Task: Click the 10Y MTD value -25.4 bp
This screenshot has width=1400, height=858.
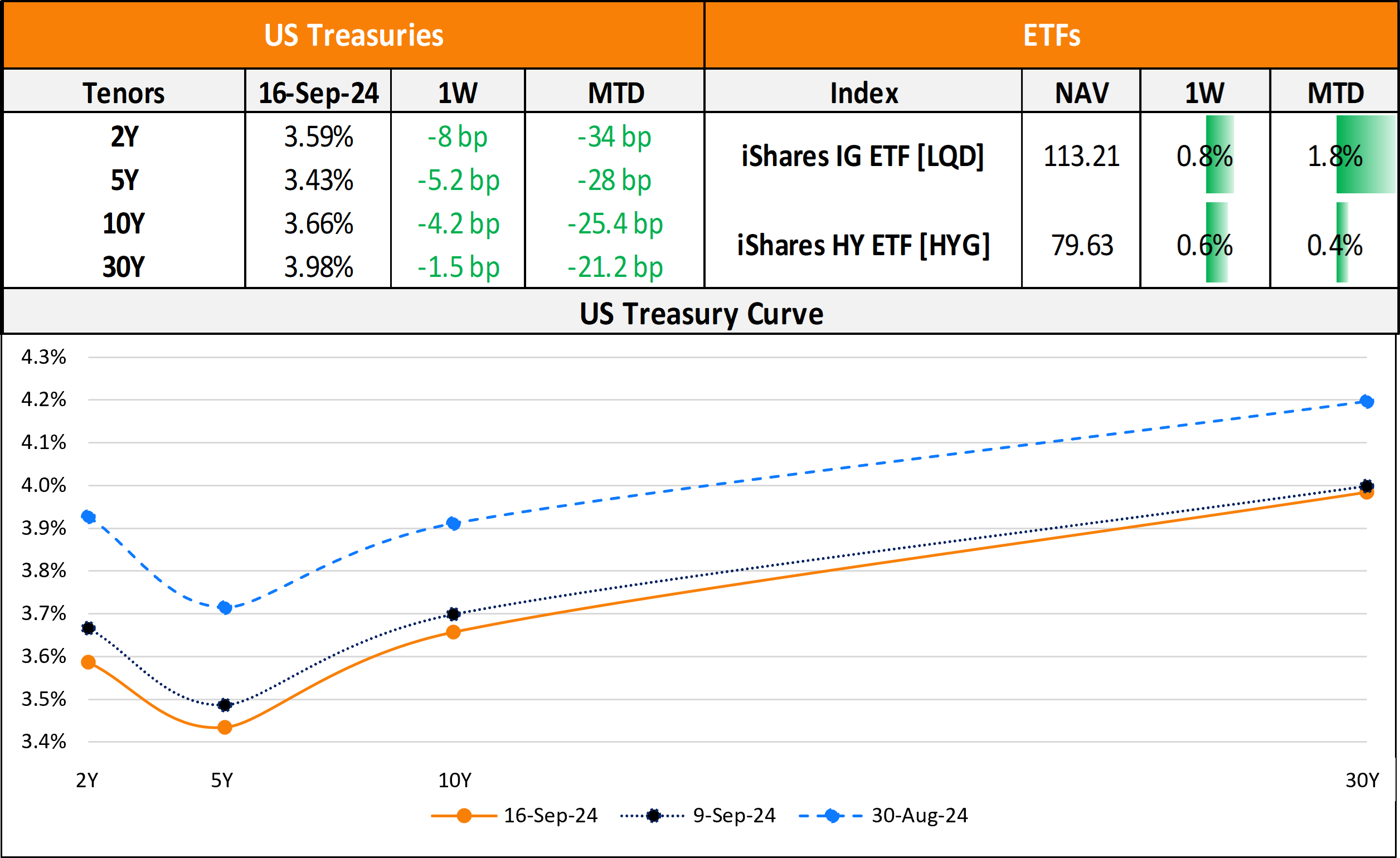Action: click(615, 224)
